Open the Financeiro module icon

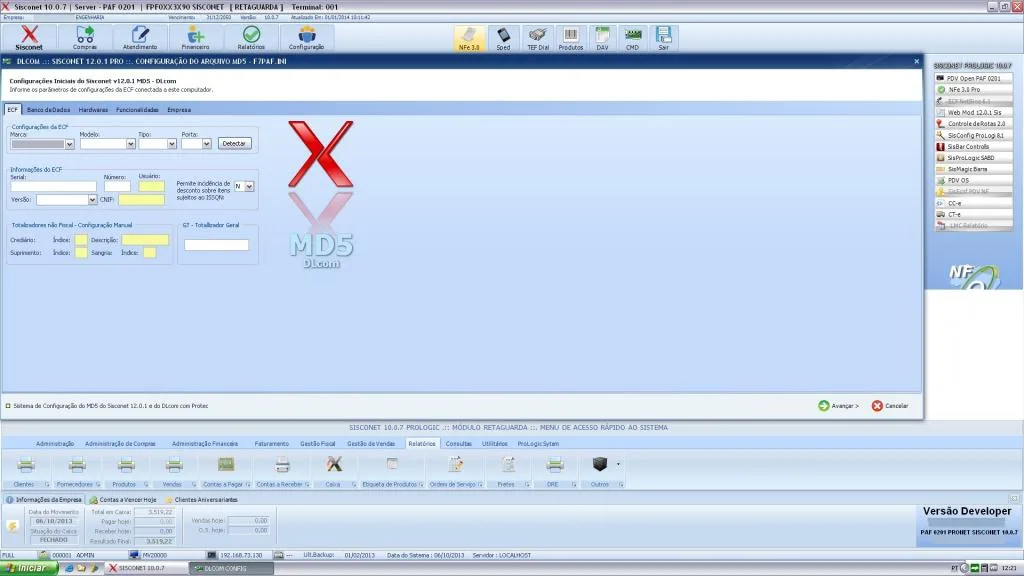pyautogui.click(x=195, y=38)
